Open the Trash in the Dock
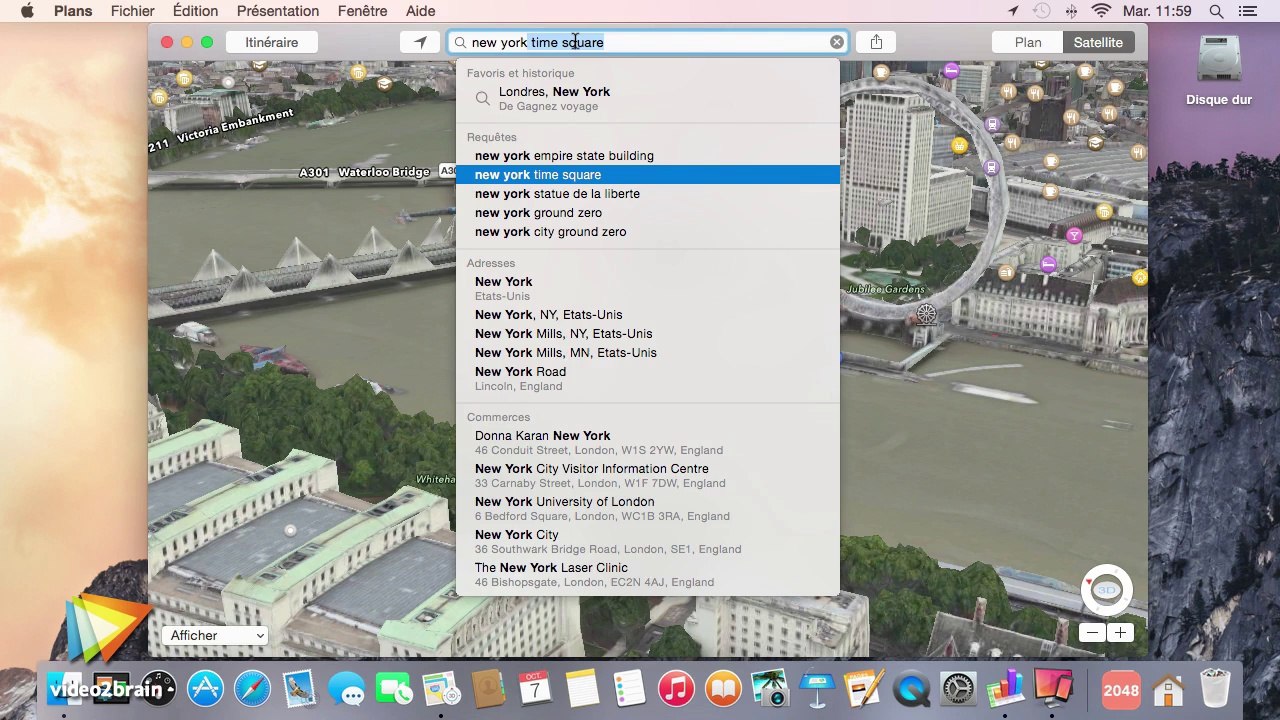Image resolution: width=1280 pixels, height=720 pixels. click(x=1215, y=689)
